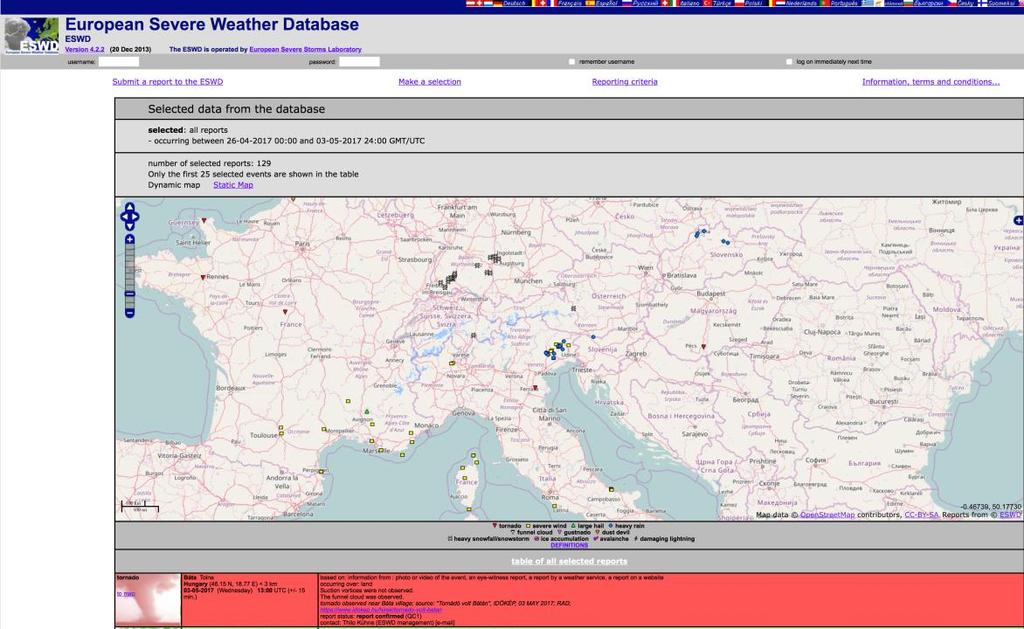Viewport: 1024px width, 629px height.
Task: Open the DEFINITIONS link below the legend
Action: click(x=569, y=545)
